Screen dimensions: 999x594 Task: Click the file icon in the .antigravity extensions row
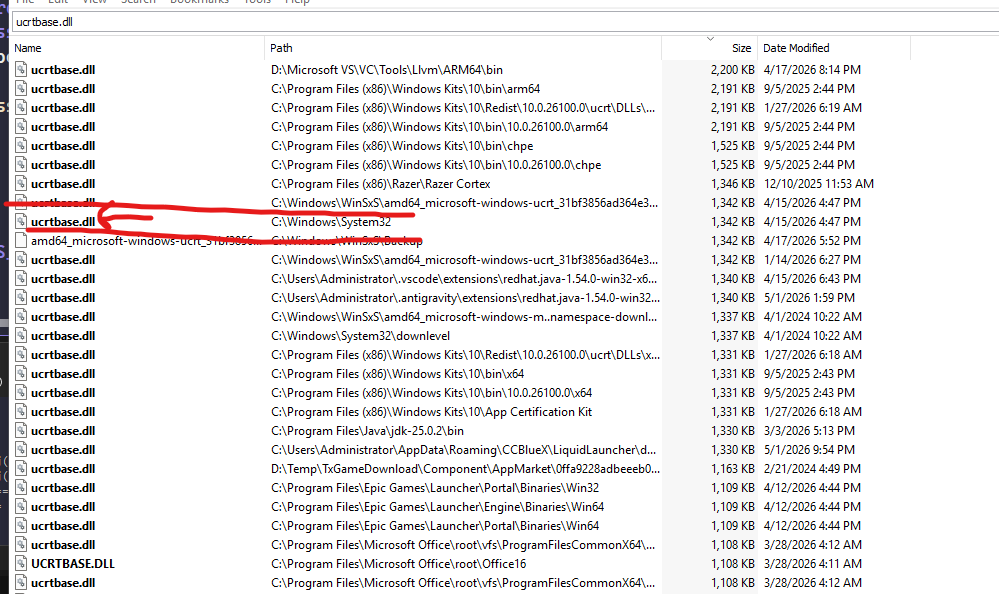click(21, 298)
